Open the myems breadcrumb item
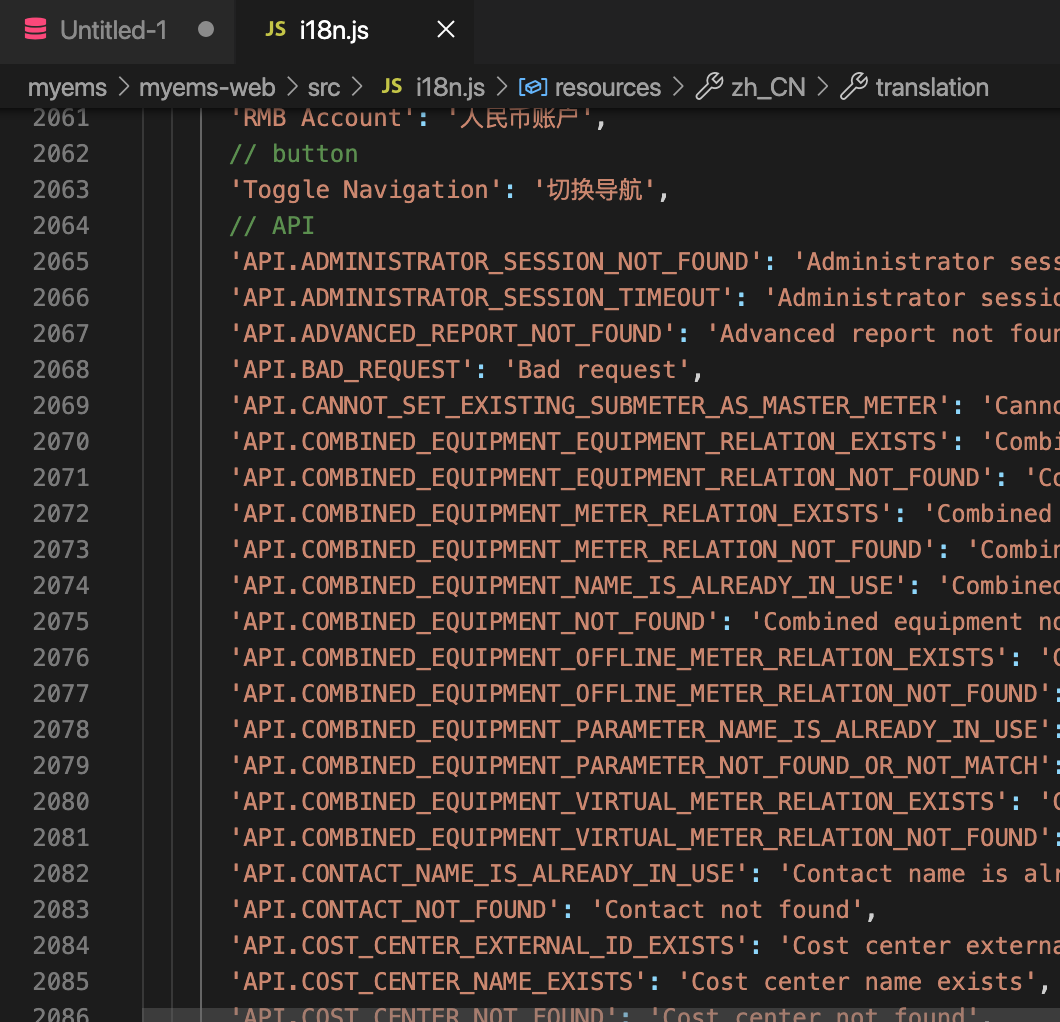Screen dimensions: 1060x1022 pyautogui.click(x=67, y=88)
